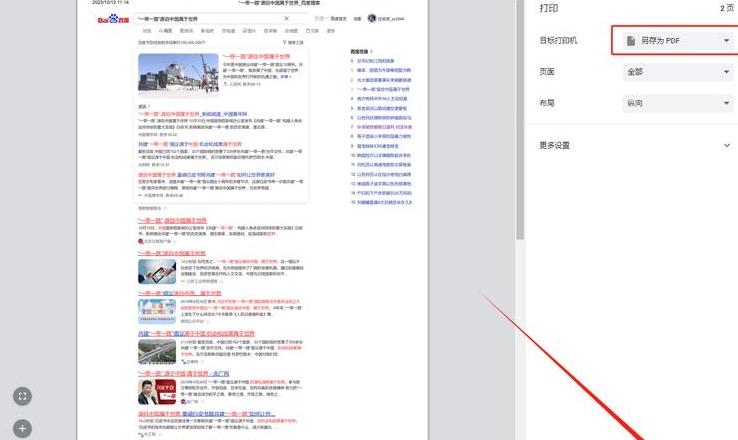Viewport: 738px width, 440px height.
Task: Click the X clear icon in search box
Action: coord(286,18)
